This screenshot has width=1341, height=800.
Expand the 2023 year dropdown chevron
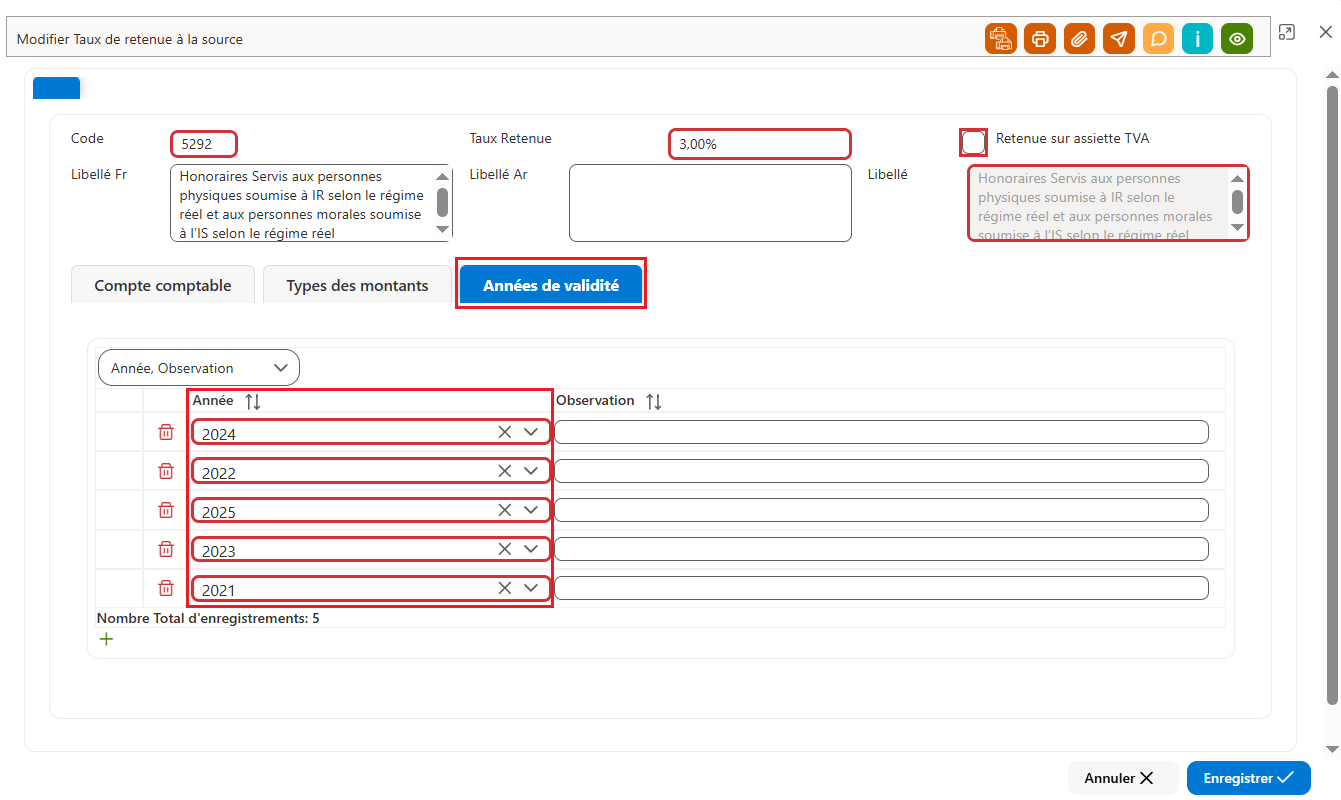pos(531,549)
